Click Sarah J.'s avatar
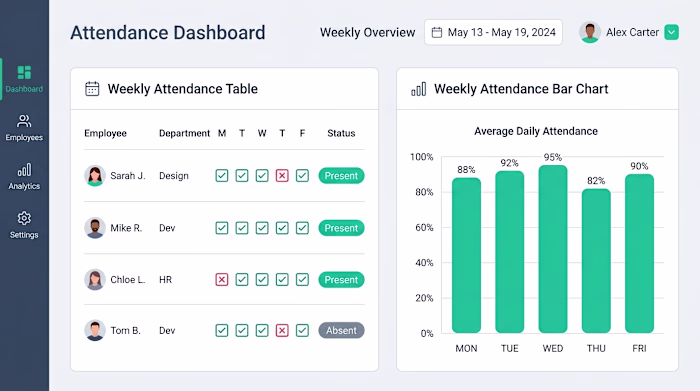 click(95, 175)
